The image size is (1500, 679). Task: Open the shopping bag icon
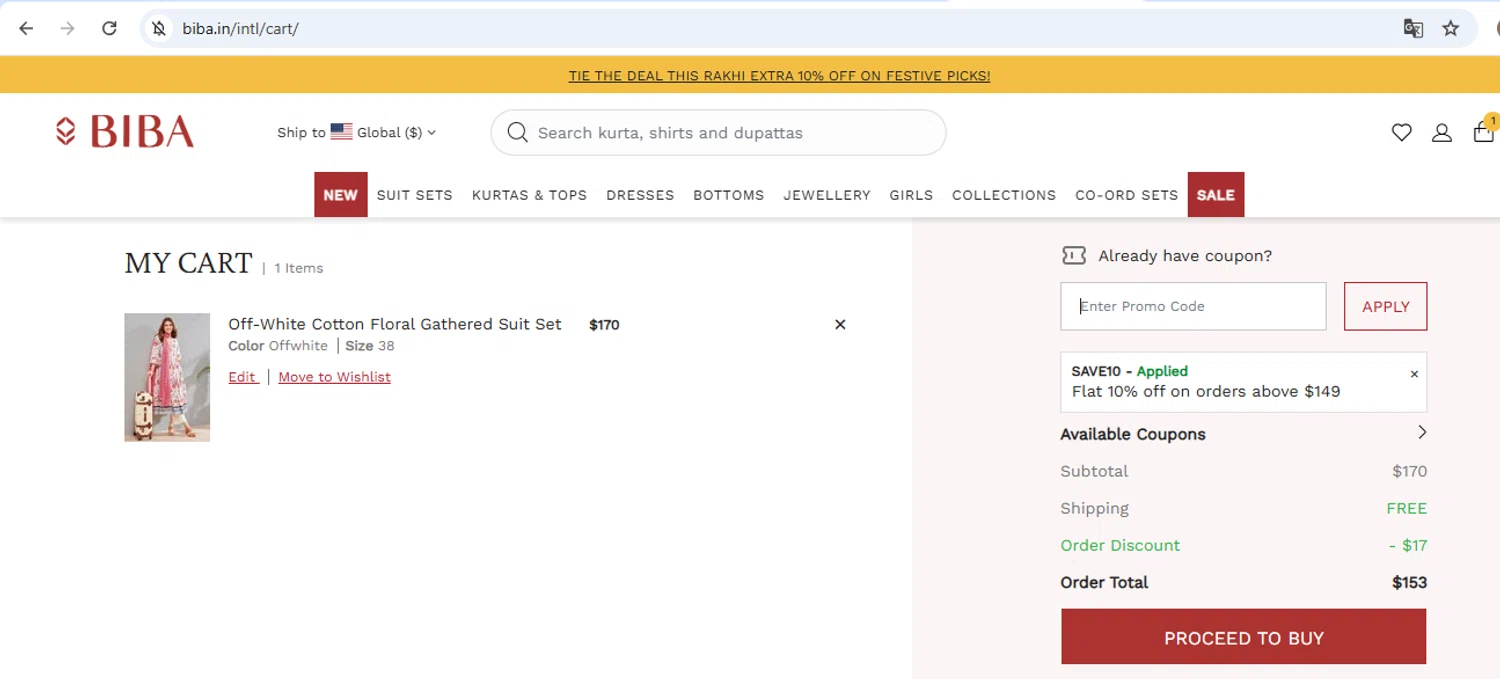pos(1484,131)
